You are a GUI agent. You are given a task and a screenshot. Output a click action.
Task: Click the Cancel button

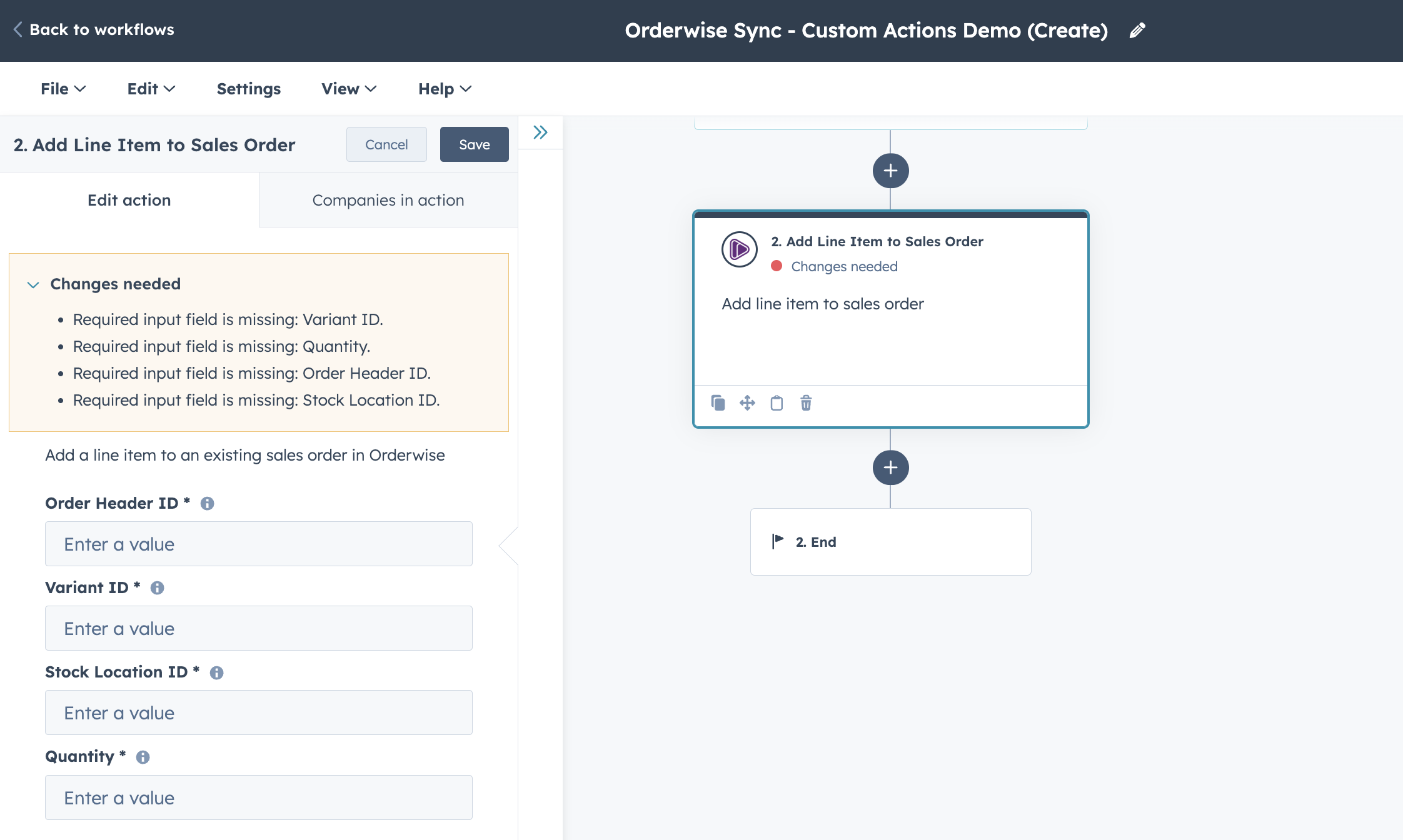tap(386, 144)
